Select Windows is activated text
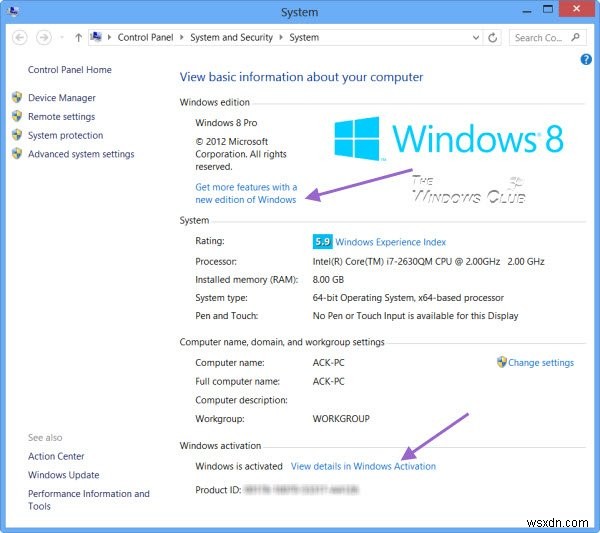The image size is (600, 533). click(x=239, y=466)
